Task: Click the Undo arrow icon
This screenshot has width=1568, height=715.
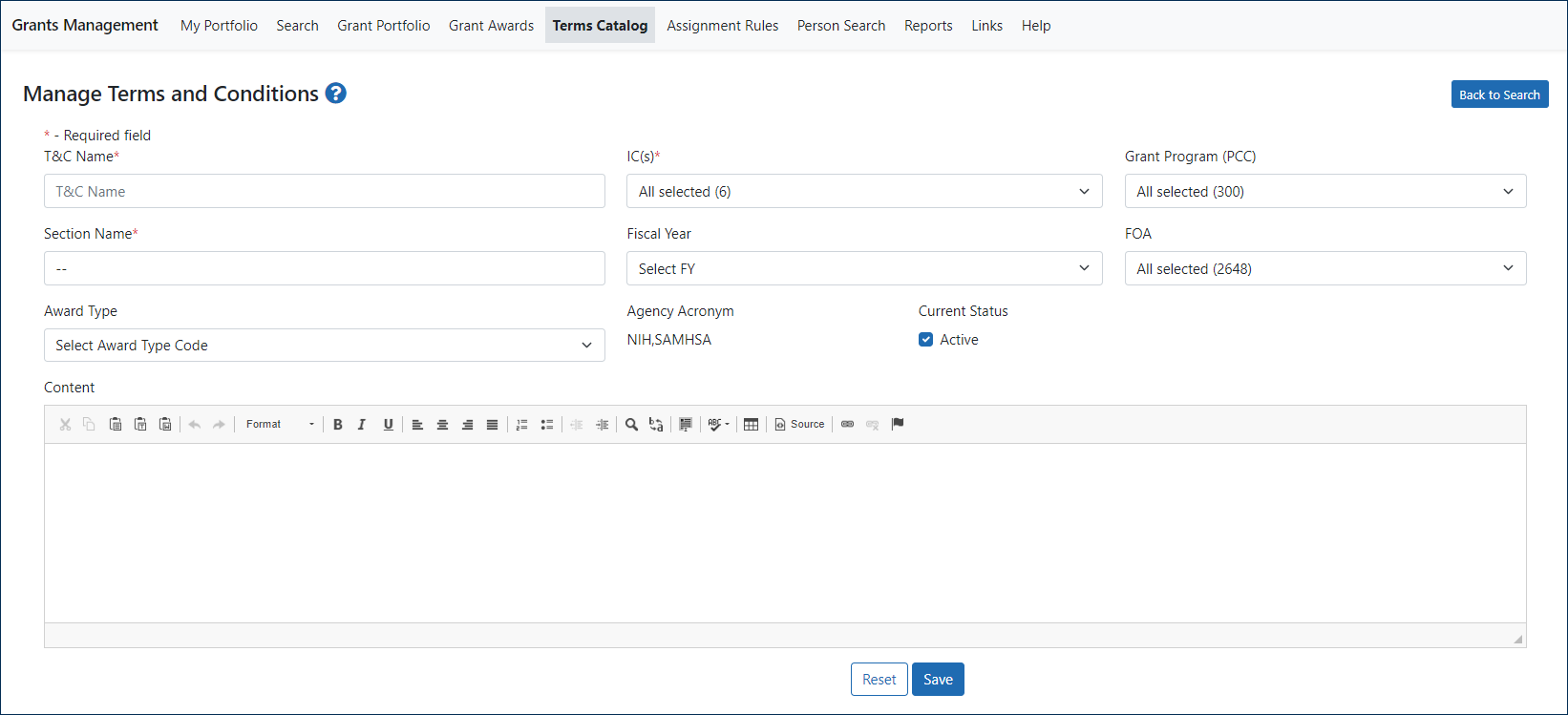Action: pyautogui.click(x=195, y=425)
